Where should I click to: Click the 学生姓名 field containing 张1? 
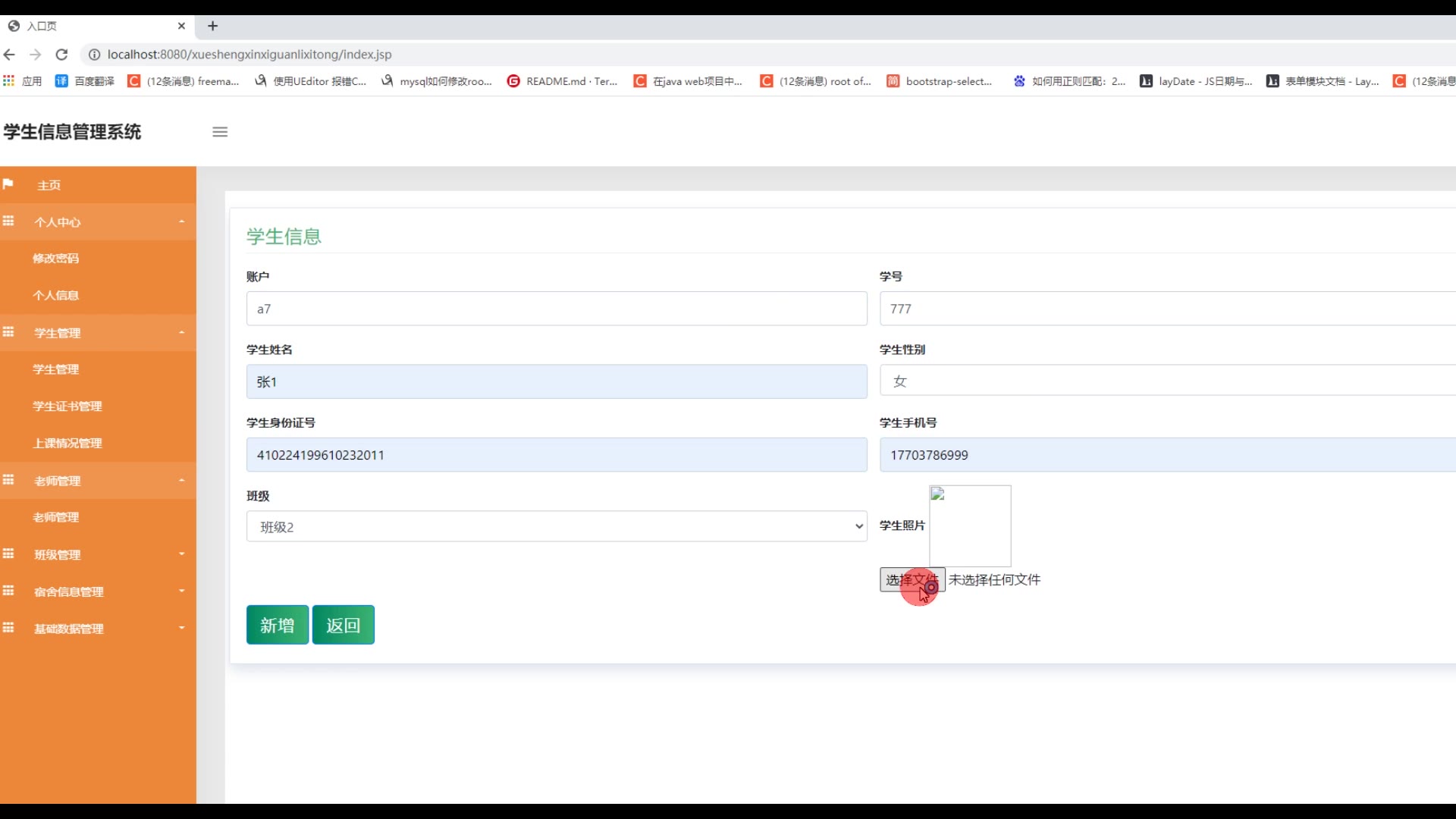tap(556, 381)
